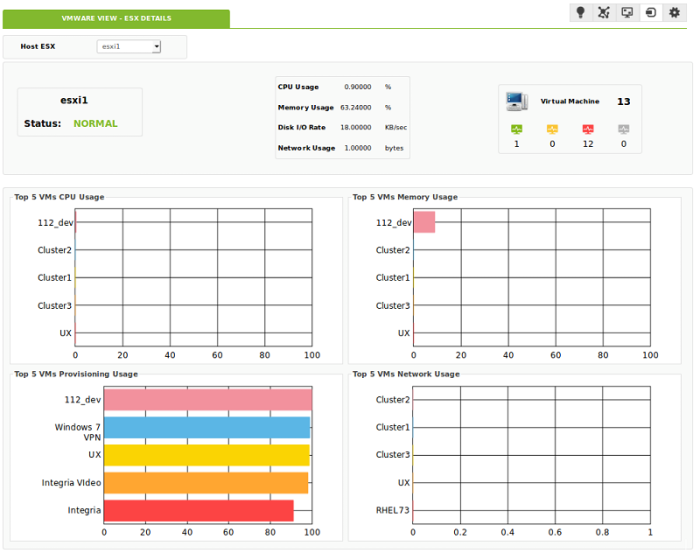
Task: Select the ESX details view icon
Action: [651, 13]
